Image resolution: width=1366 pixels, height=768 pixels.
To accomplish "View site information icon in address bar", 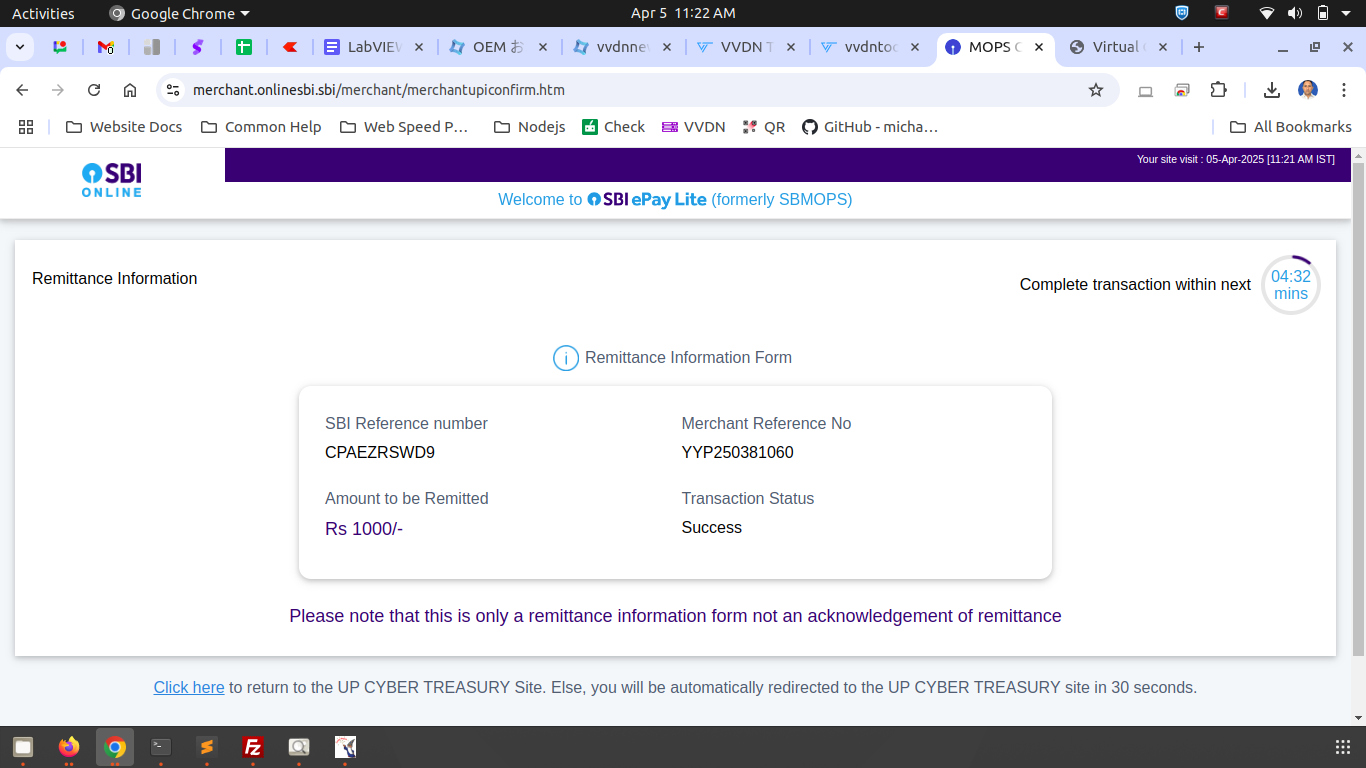I will [173, 90].
